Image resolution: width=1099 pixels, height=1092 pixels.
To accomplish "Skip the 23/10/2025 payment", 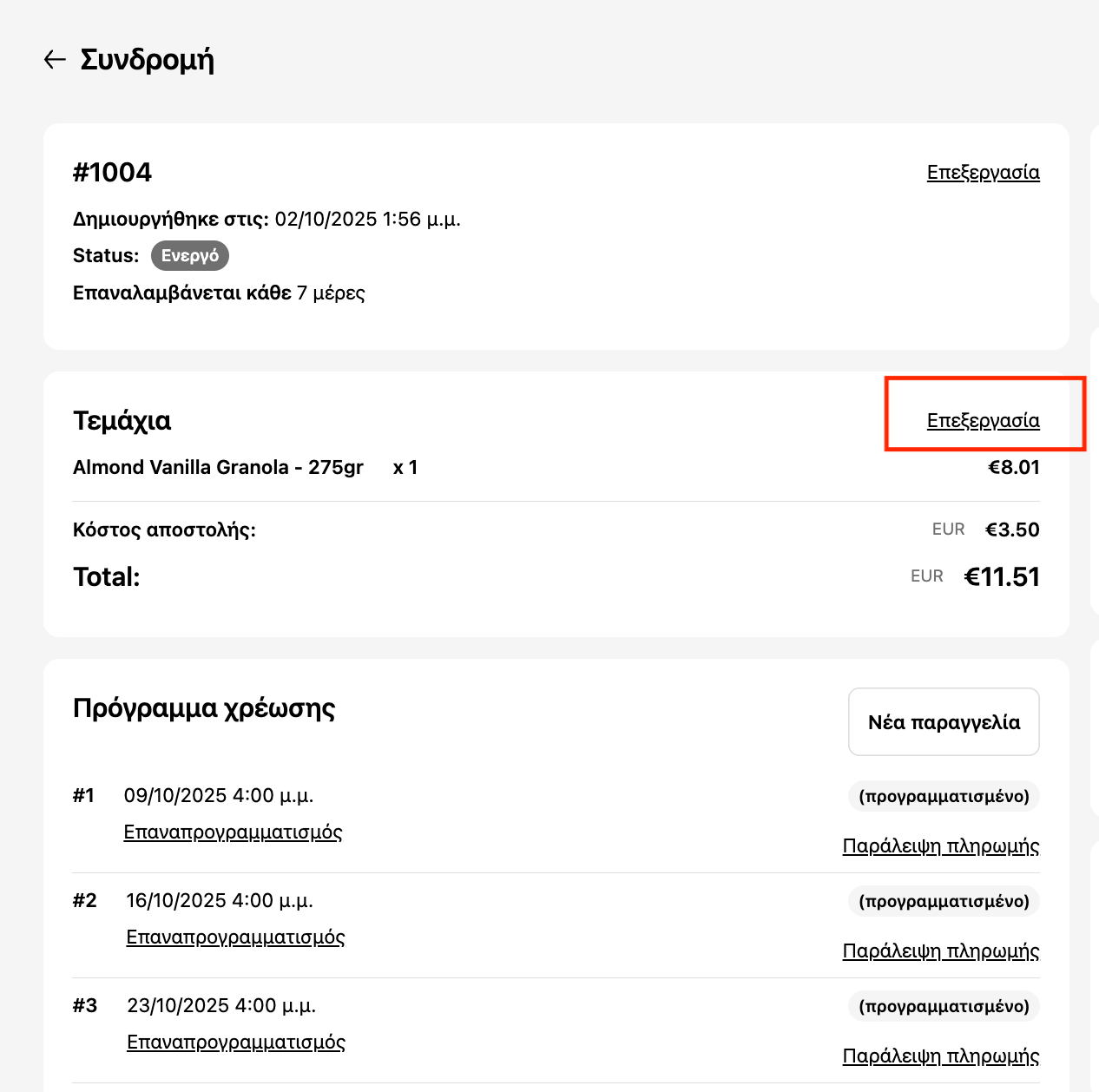I will 940,1056.
